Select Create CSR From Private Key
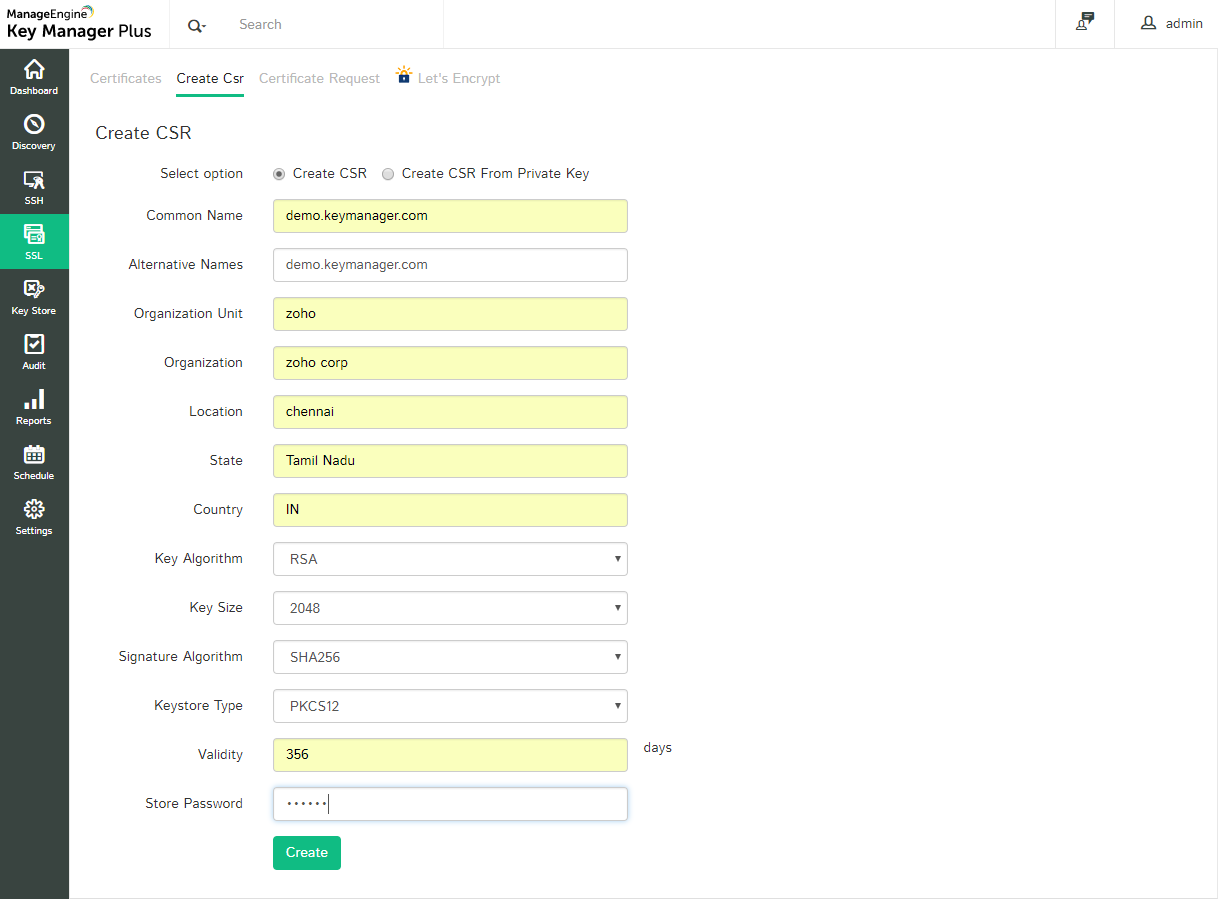The height and width of the screenshot is (899, 1218). (388, 174)
